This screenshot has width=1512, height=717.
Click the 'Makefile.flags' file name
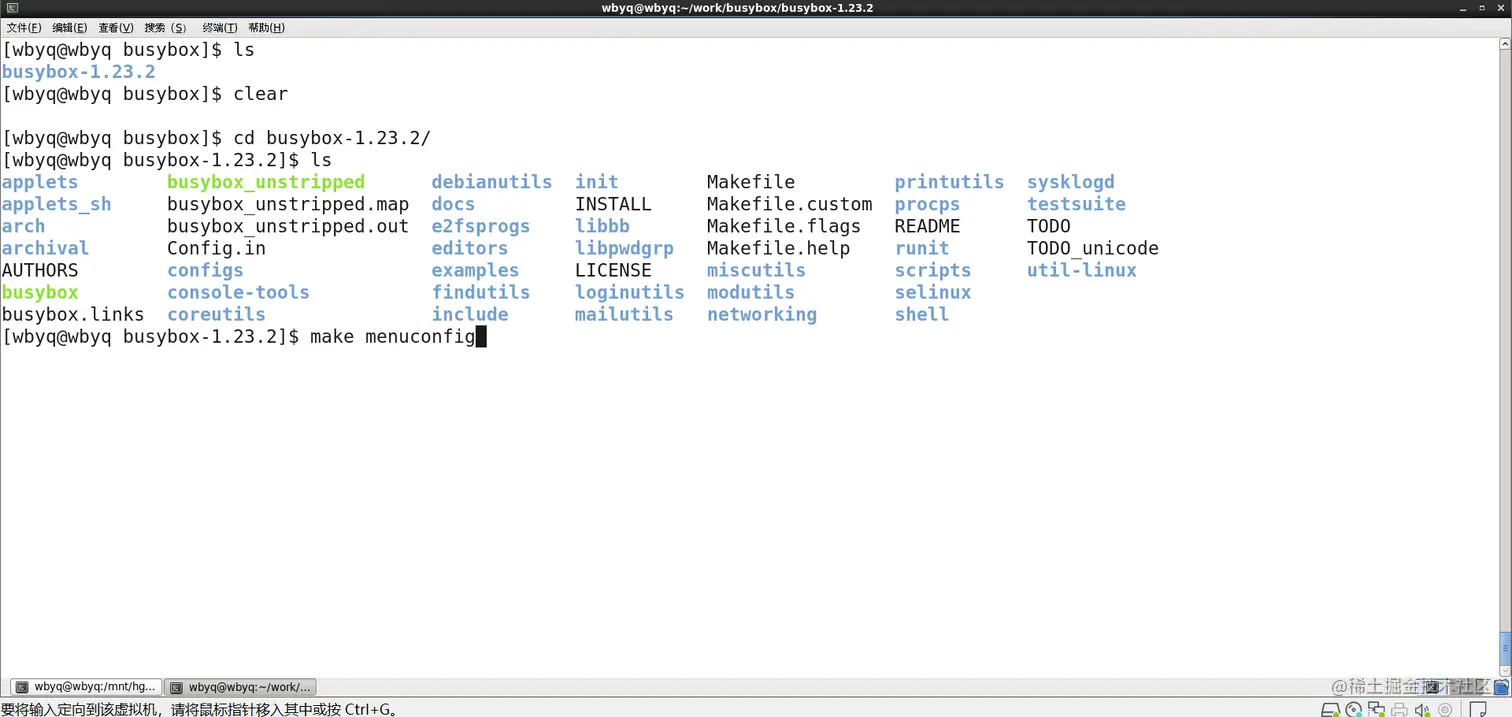tap(784, 226)
